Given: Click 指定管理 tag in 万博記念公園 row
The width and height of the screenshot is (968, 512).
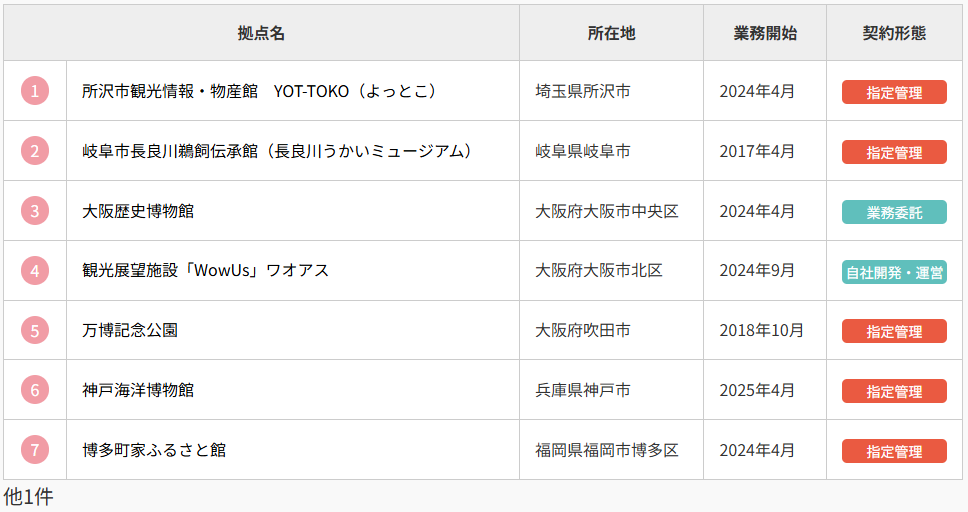Looking at the screenshot, I should pyautogui.click(x=894, y=331).
